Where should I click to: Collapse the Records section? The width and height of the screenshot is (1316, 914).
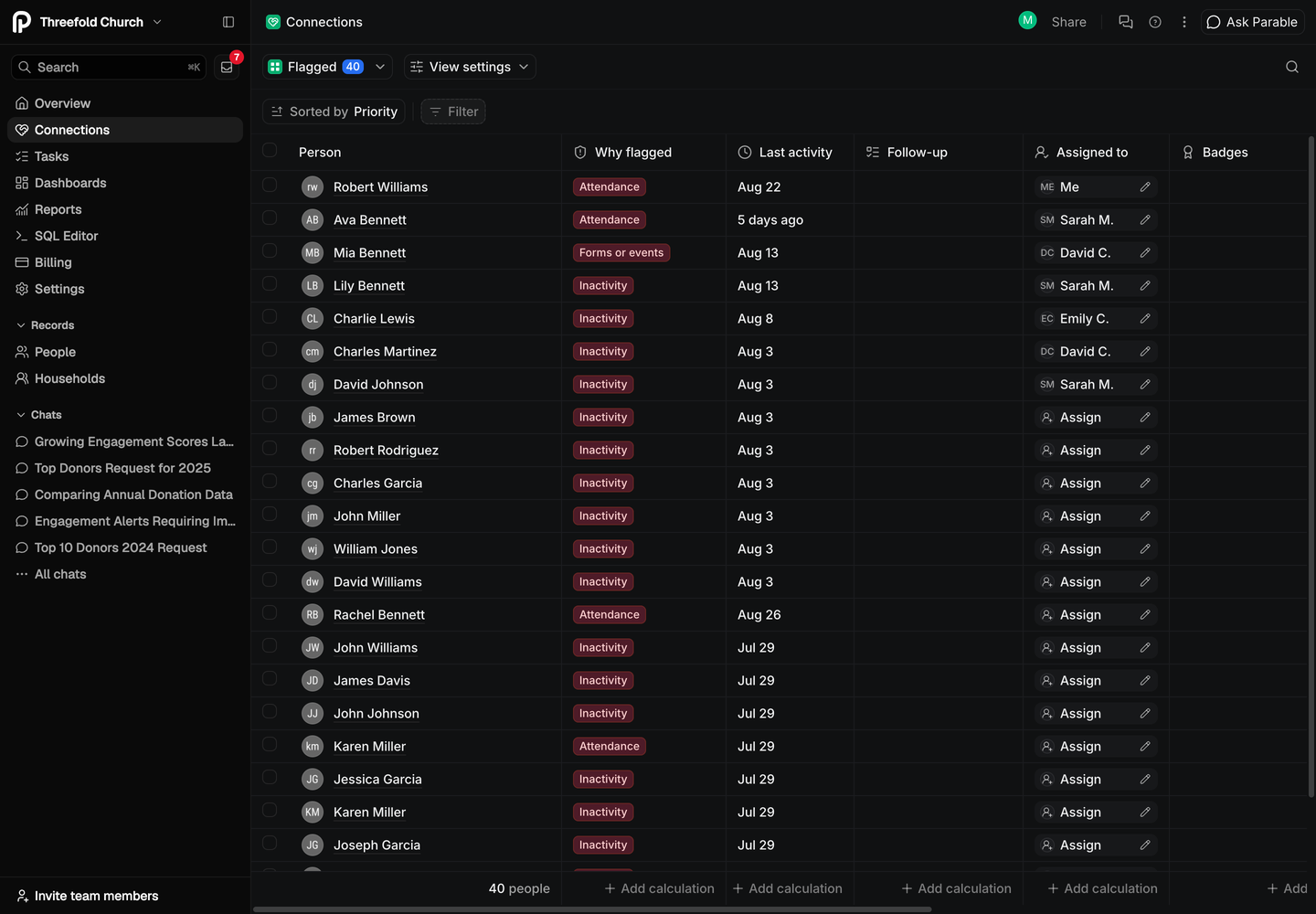[45, 325]
